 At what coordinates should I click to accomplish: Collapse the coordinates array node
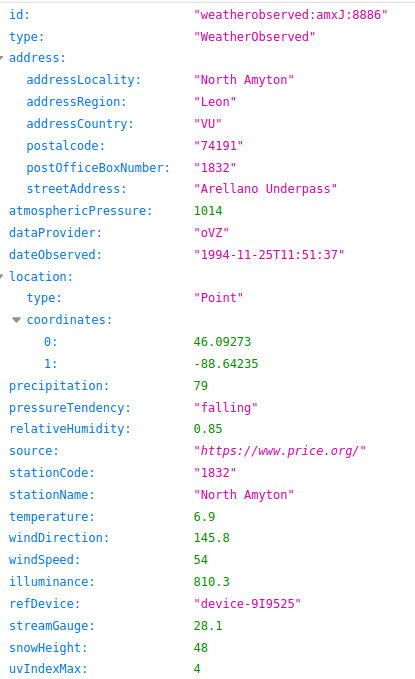16,320
